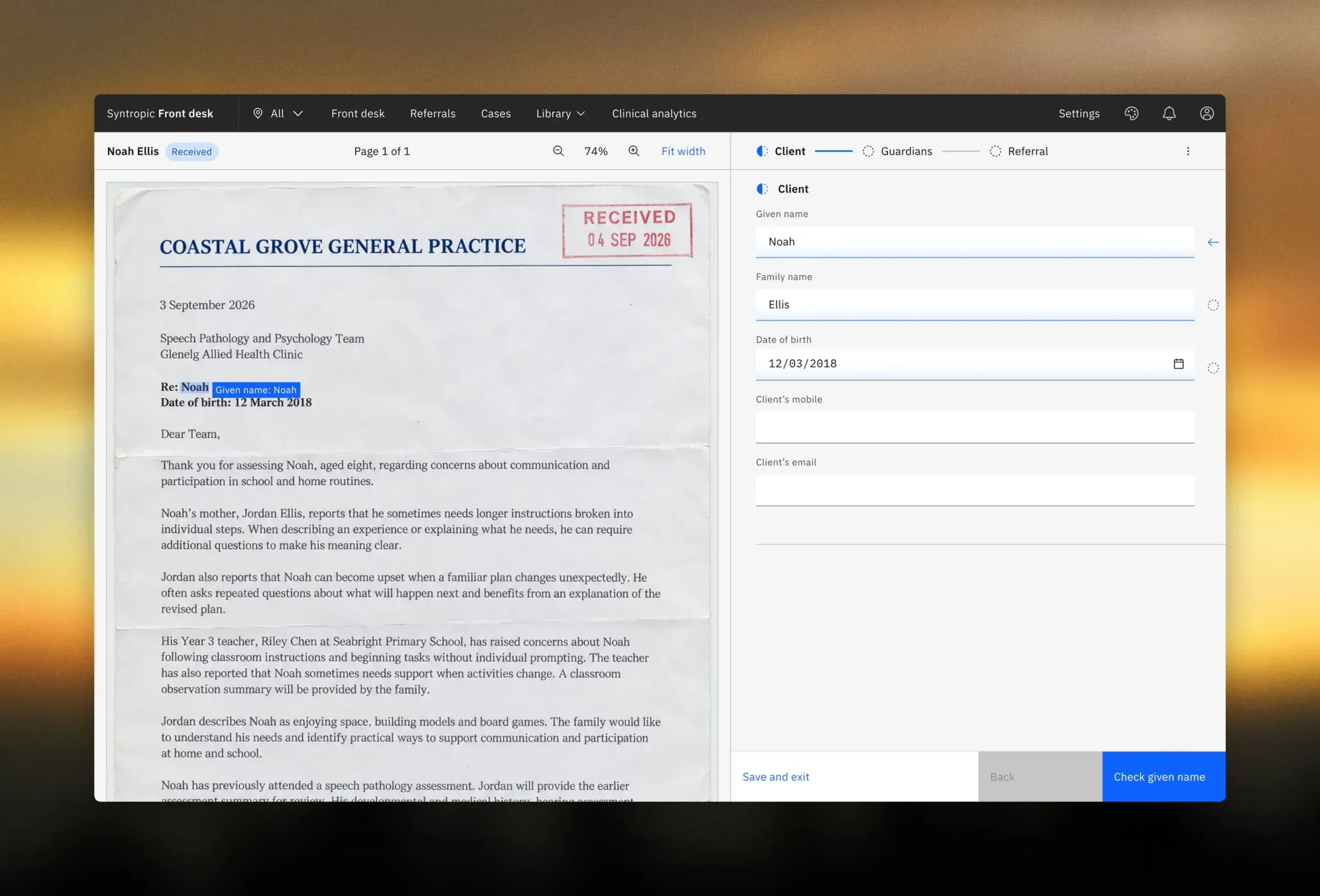Click the location pin icon
This screenshot has height=896, width=1320.
click(258, 114)
